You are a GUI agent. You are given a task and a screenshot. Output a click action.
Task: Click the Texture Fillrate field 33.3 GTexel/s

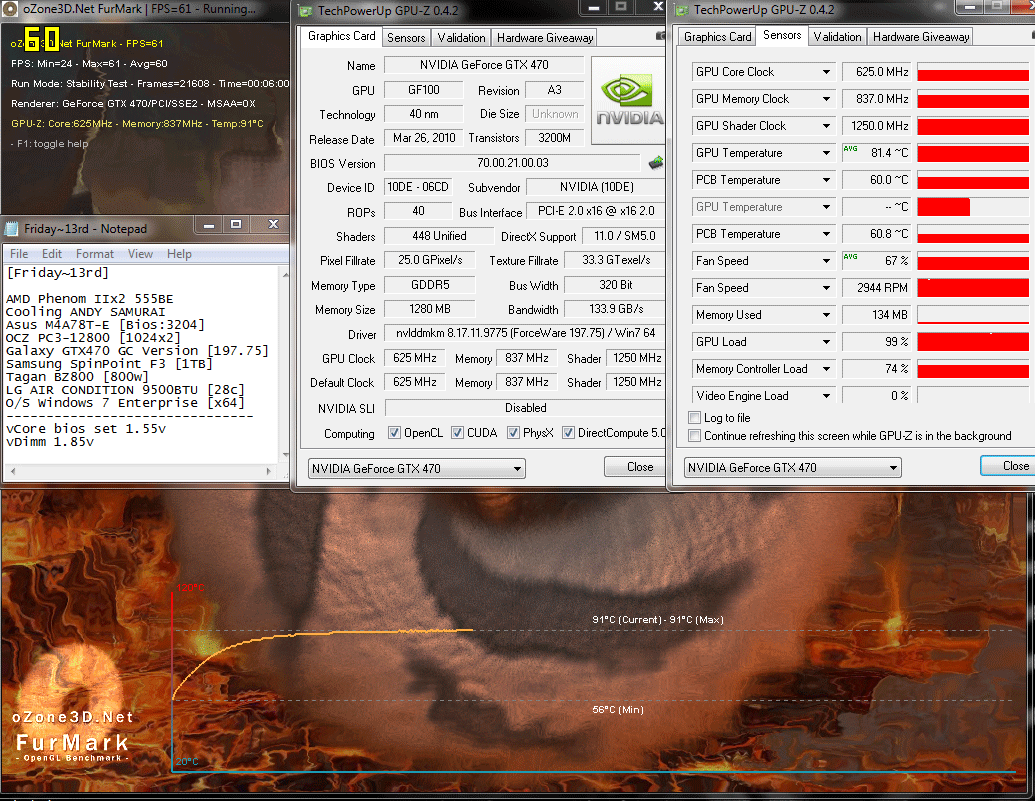click(615, 260)
